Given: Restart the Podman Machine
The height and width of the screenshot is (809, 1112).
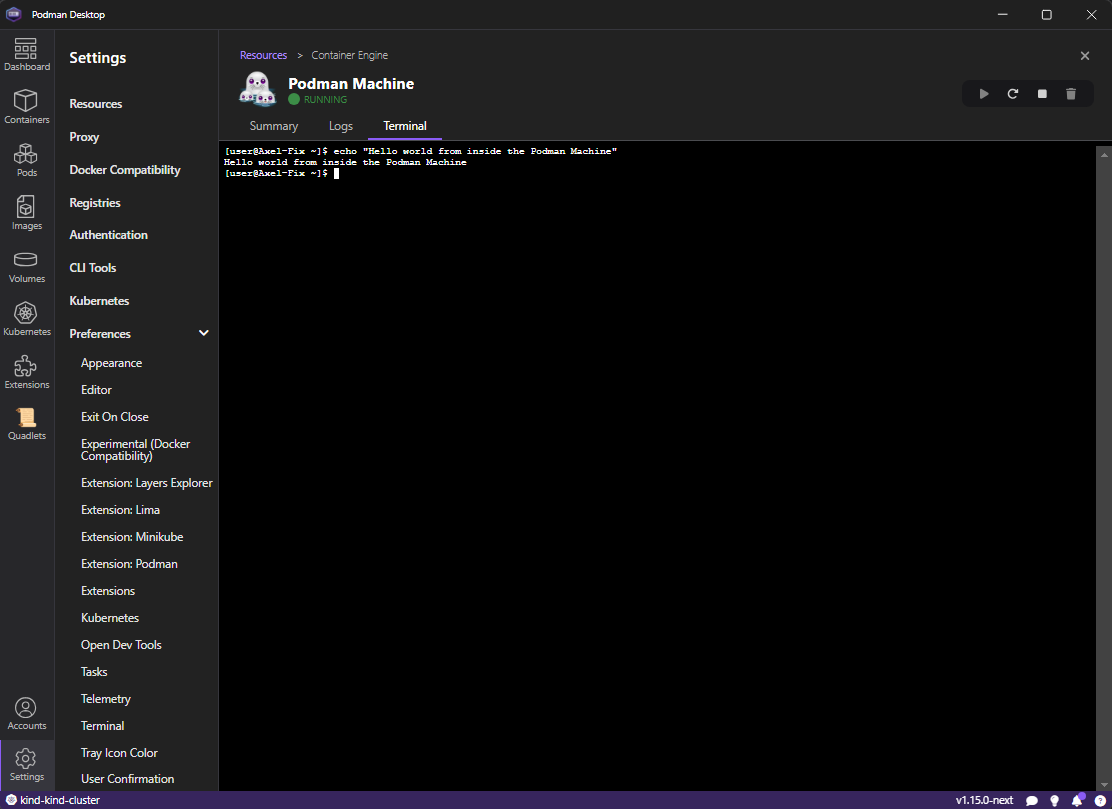Looking at the screenshot, I should tap(1013, 93).
